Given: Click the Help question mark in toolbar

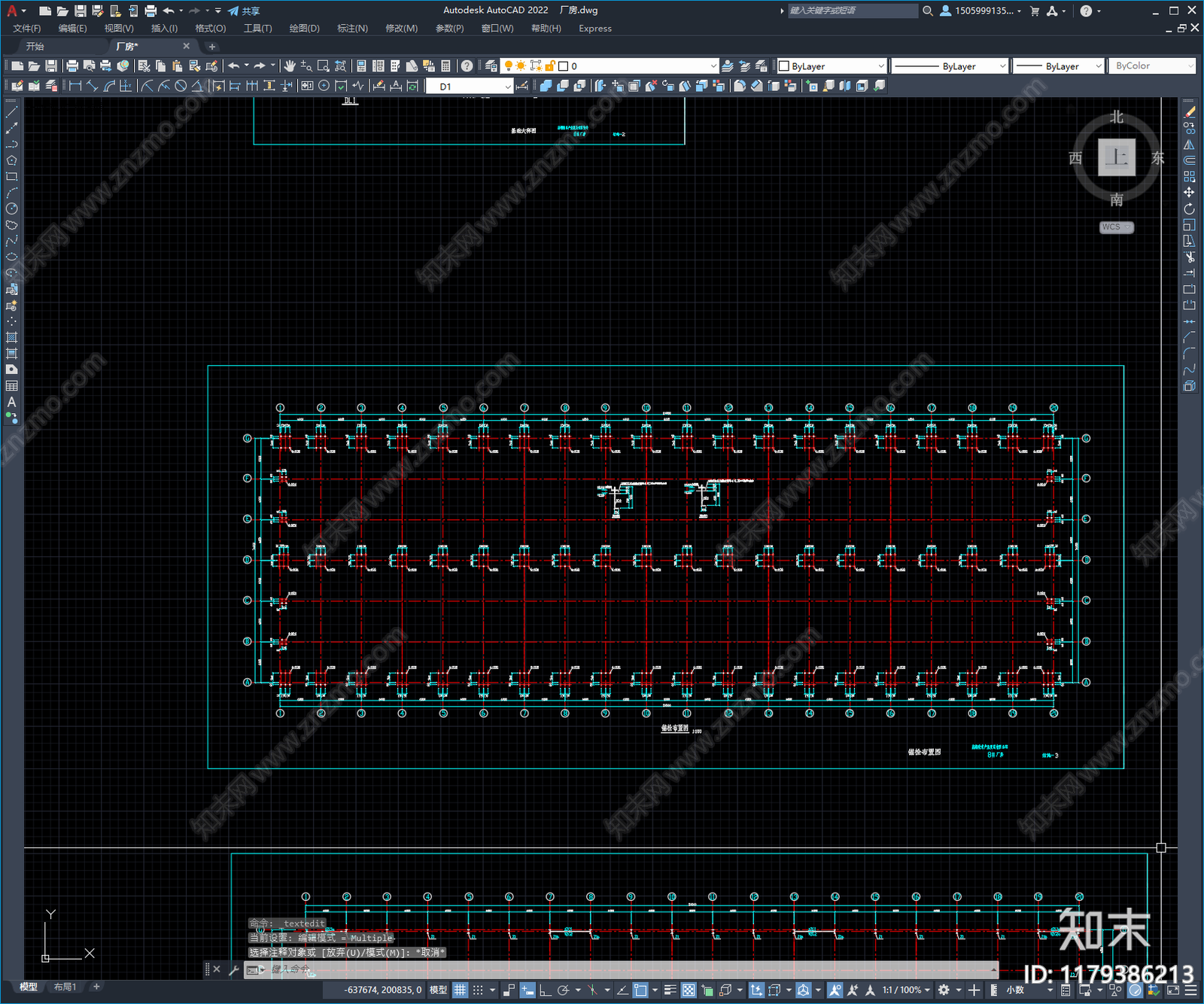Looking at the screenshot, I should point(467,66).
